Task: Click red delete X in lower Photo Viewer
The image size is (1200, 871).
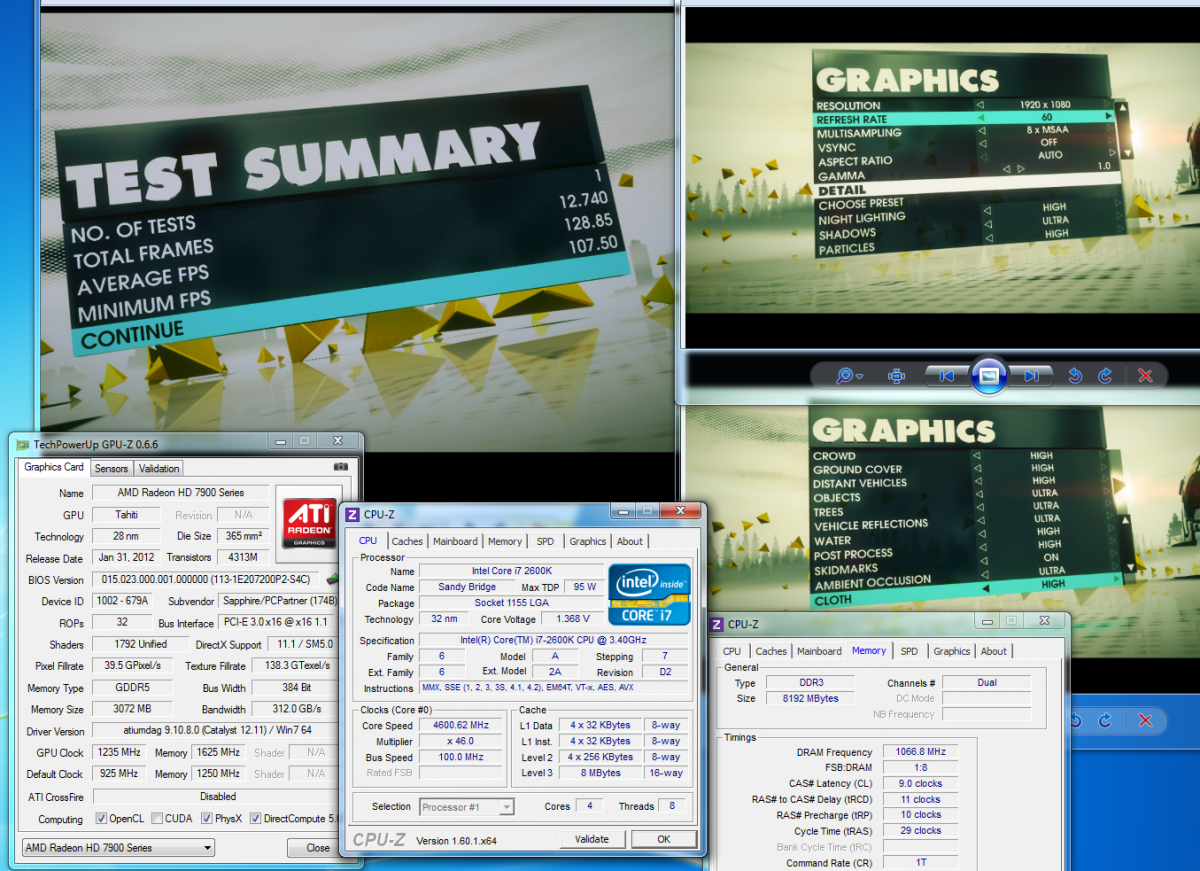Action: pos(1146,720)
